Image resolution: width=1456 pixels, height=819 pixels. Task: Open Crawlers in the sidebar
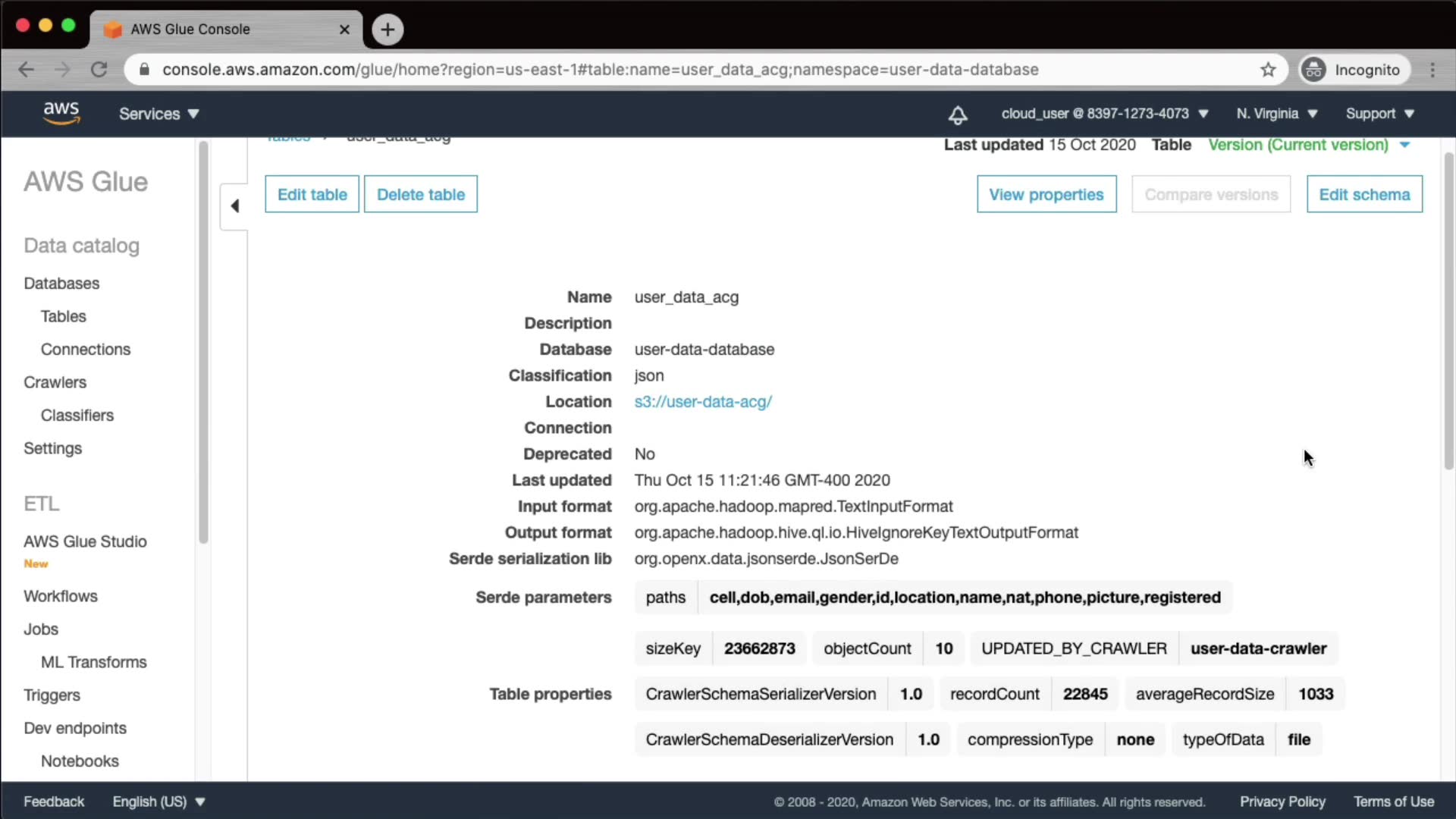coord(55,382)
